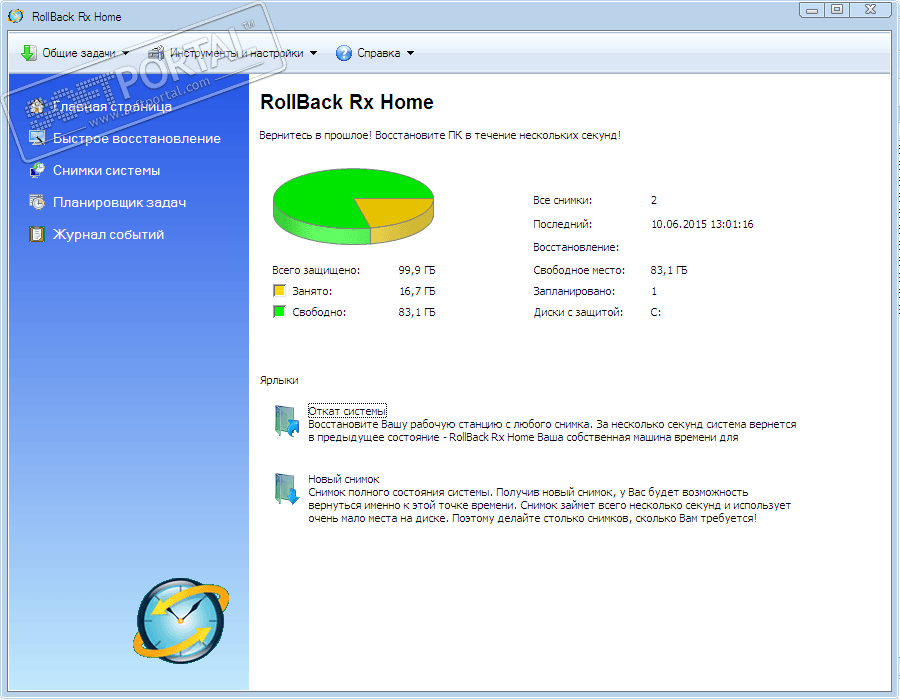
Task: Click the clock icon for Планировщик задач
Action: 37,203
